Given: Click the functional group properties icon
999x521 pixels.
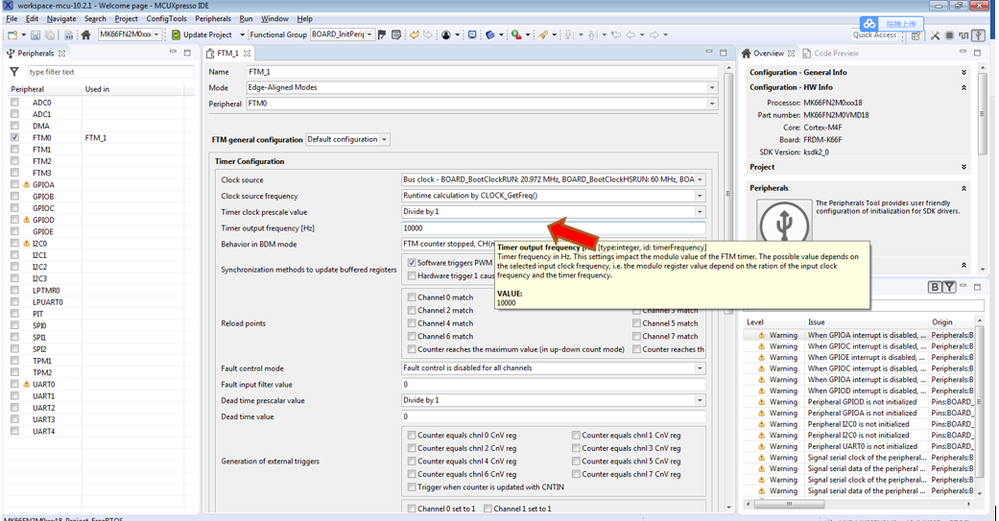Looking at the screenshot, I should click(396, 35).
